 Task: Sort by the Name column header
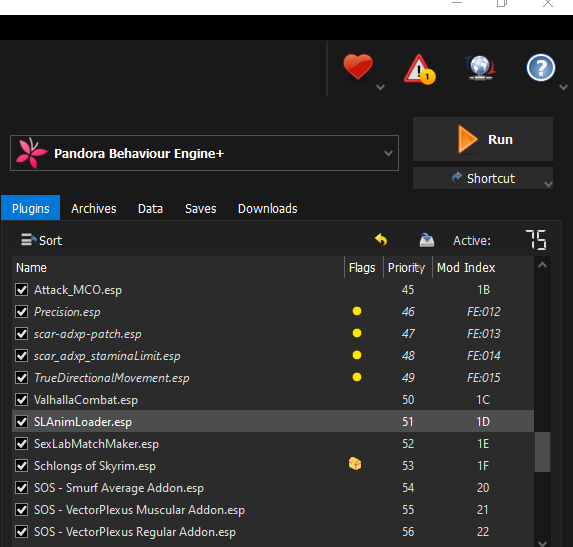click(178, 267)
